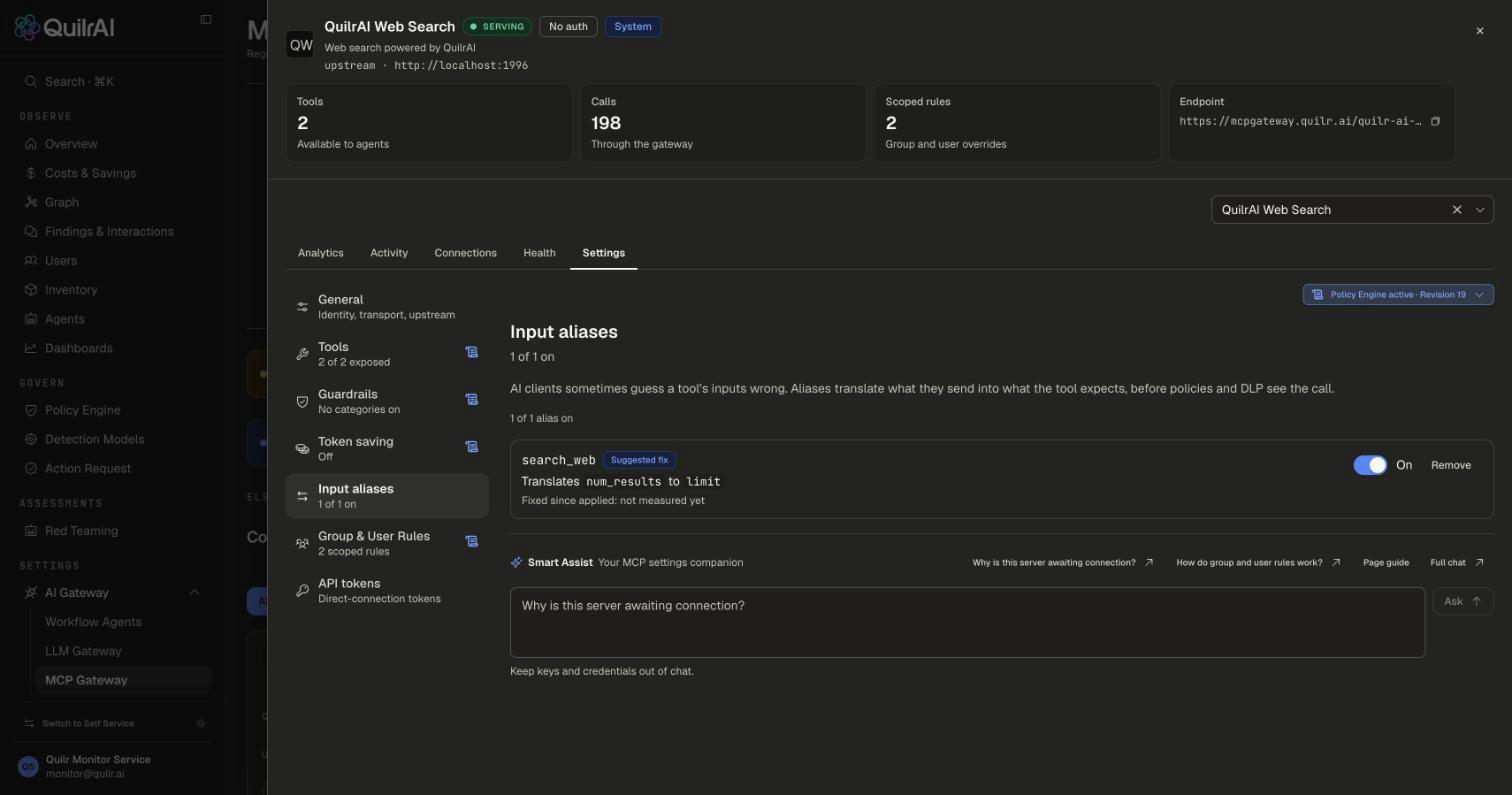1512x795 pixels.
Task: Copy the endpoint URL
Action: pos(1435,122)
